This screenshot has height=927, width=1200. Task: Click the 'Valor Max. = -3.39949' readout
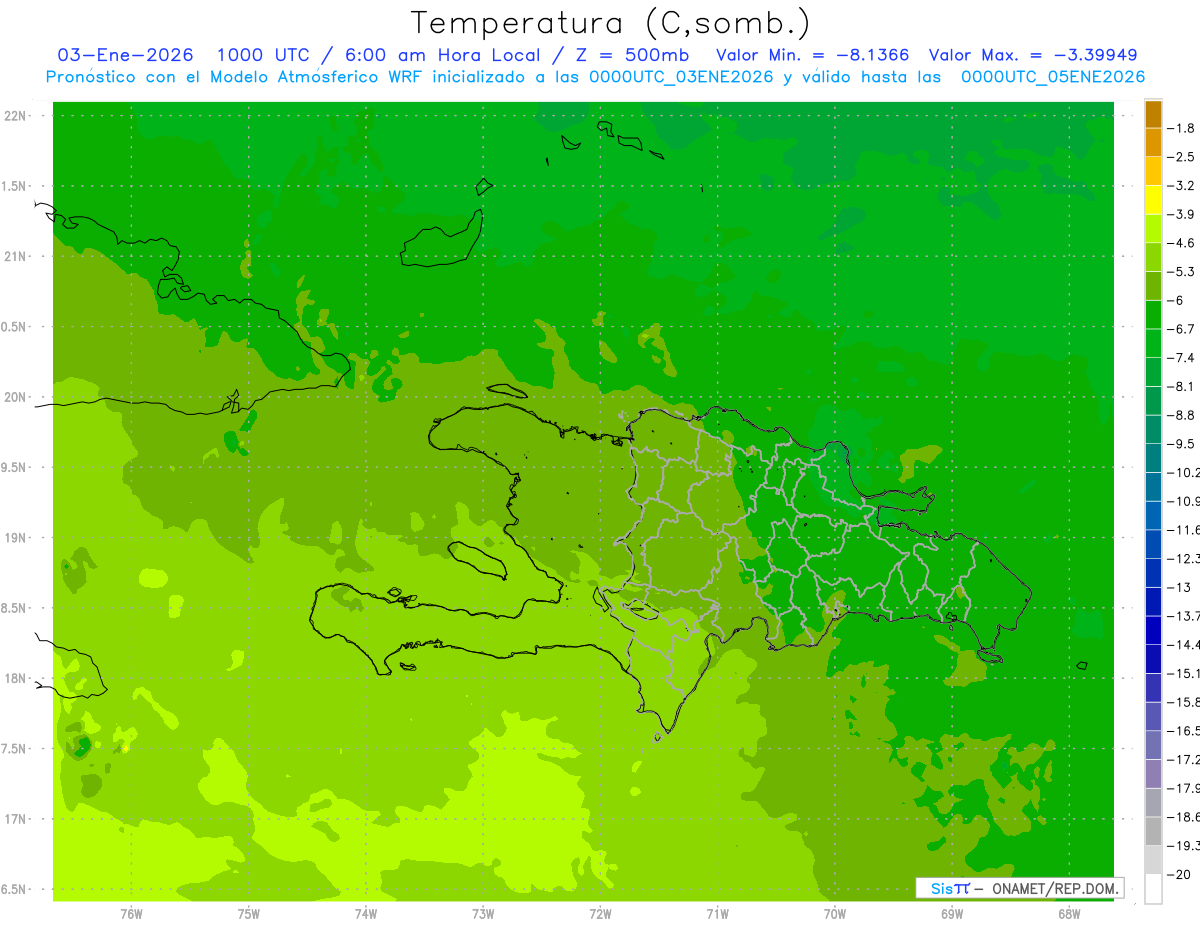pyautogui.click(x=1033, y=55)
